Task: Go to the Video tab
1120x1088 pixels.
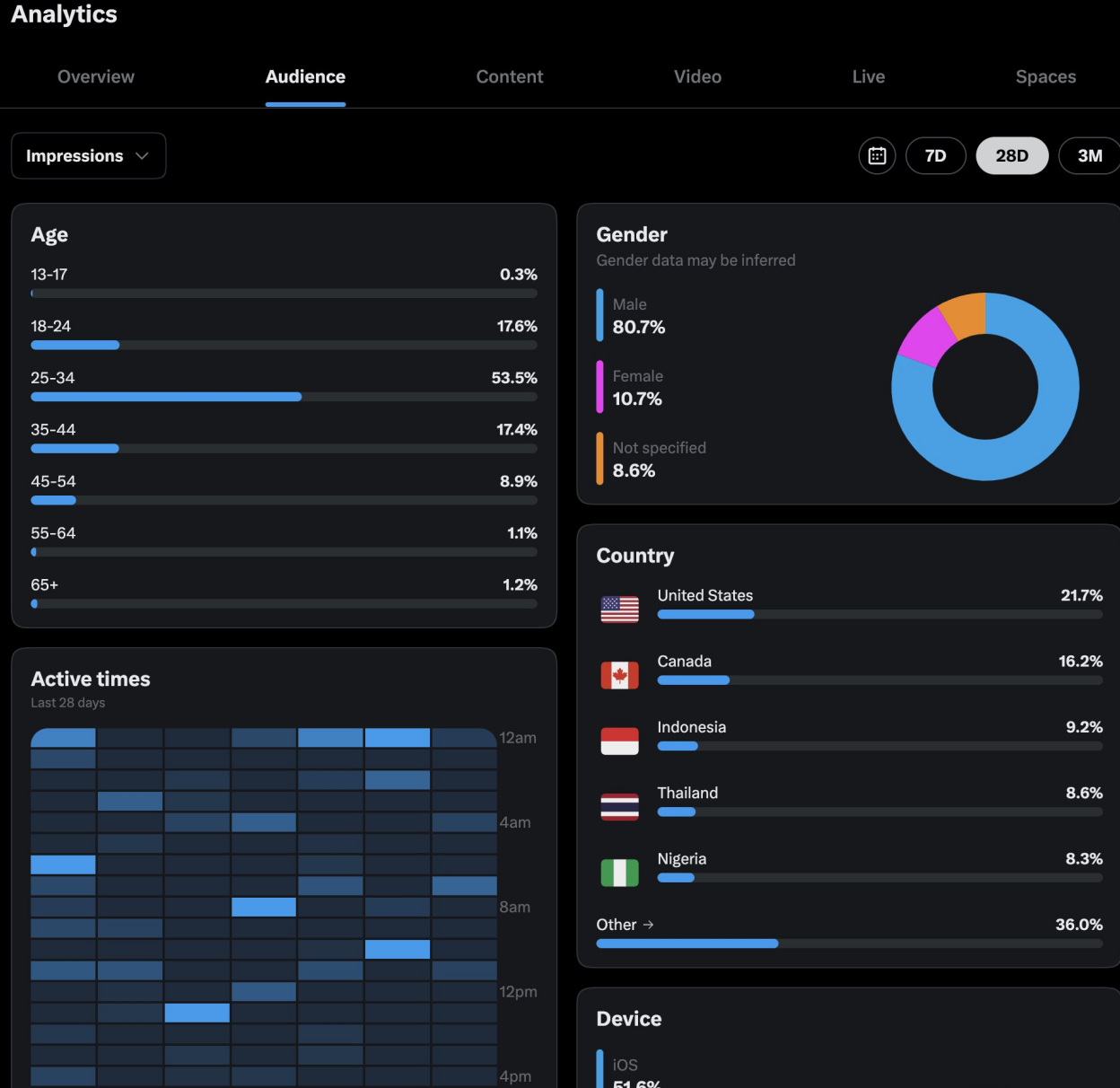Action: pos(697,77)
